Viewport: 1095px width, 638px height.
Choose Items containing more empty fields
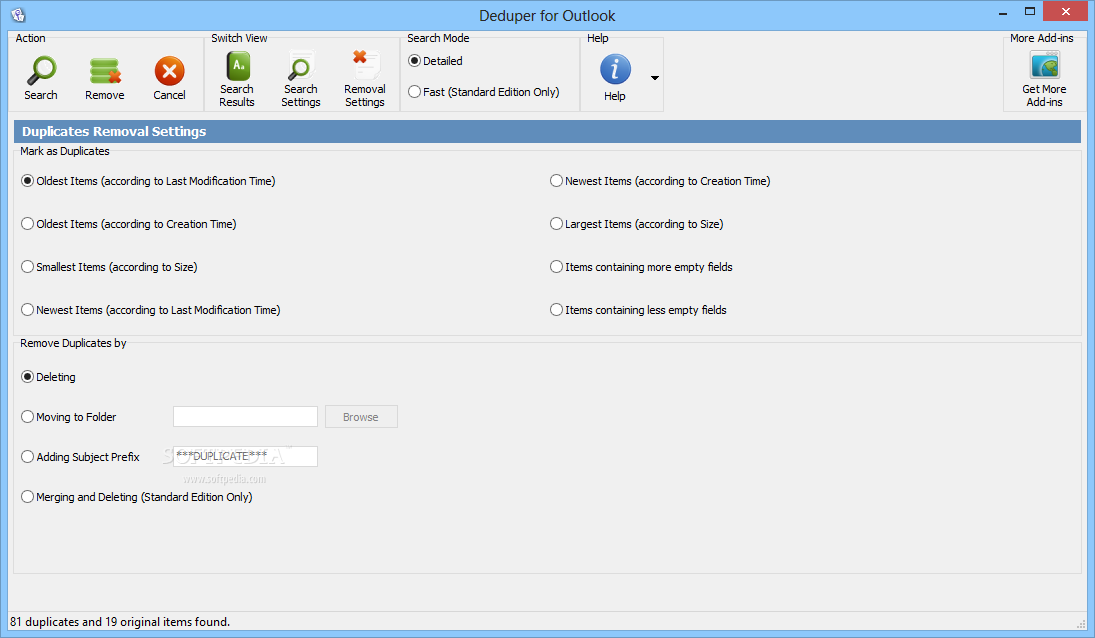pyautogui.click(x=641, y=267)
